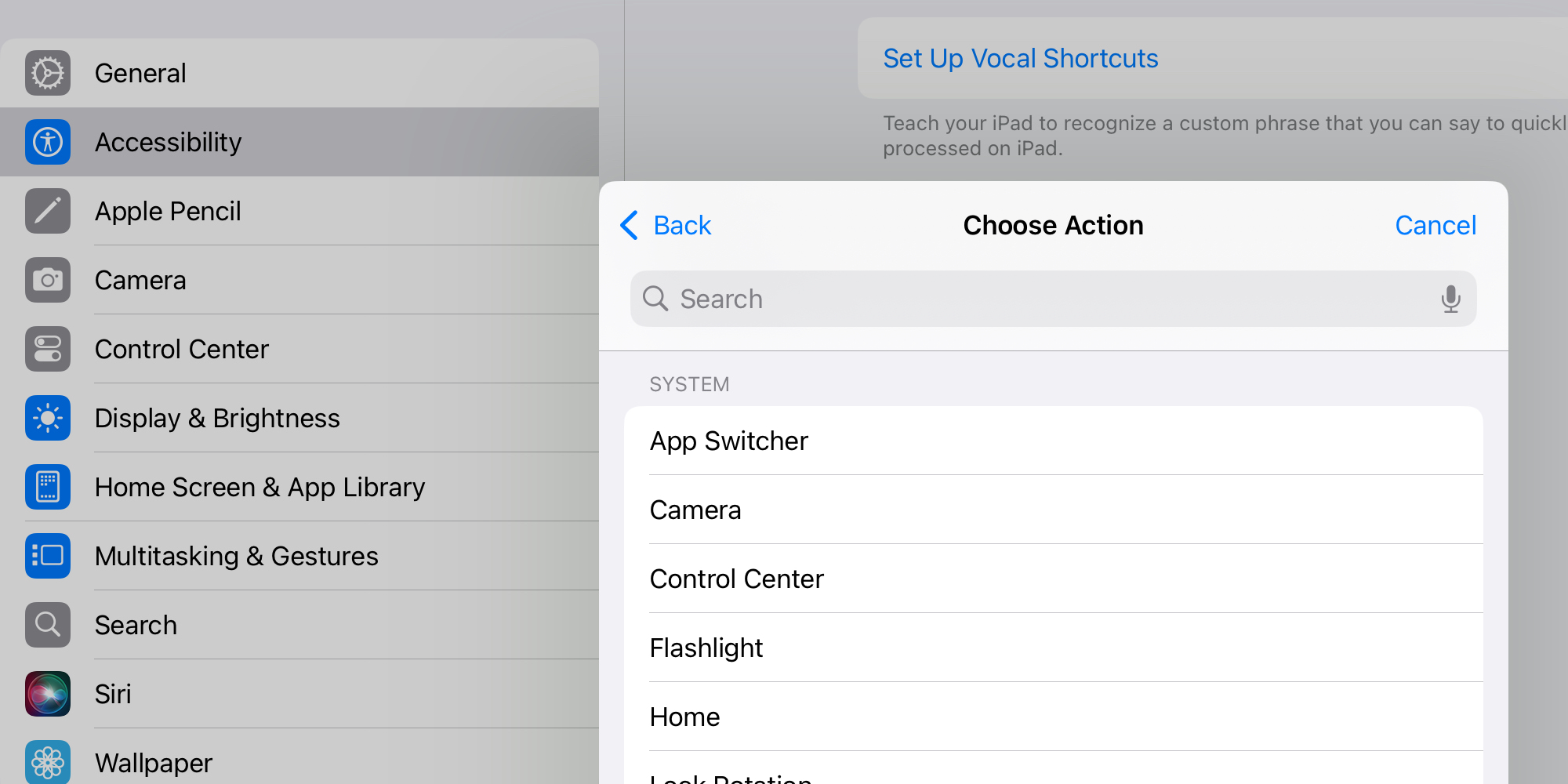Open the Search settings magnifier icon
The height and width of the screenshot is (784, 1568).
pyautogui.click(x=47, y=625)
